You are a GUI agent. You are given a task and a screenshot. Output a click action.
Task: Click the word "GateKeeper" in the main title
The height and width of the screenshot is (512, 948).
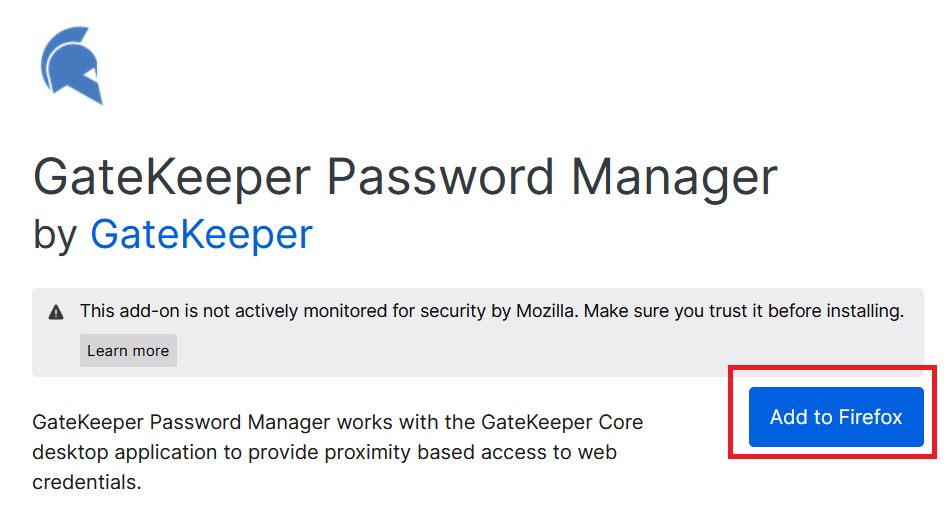(172, 178)
